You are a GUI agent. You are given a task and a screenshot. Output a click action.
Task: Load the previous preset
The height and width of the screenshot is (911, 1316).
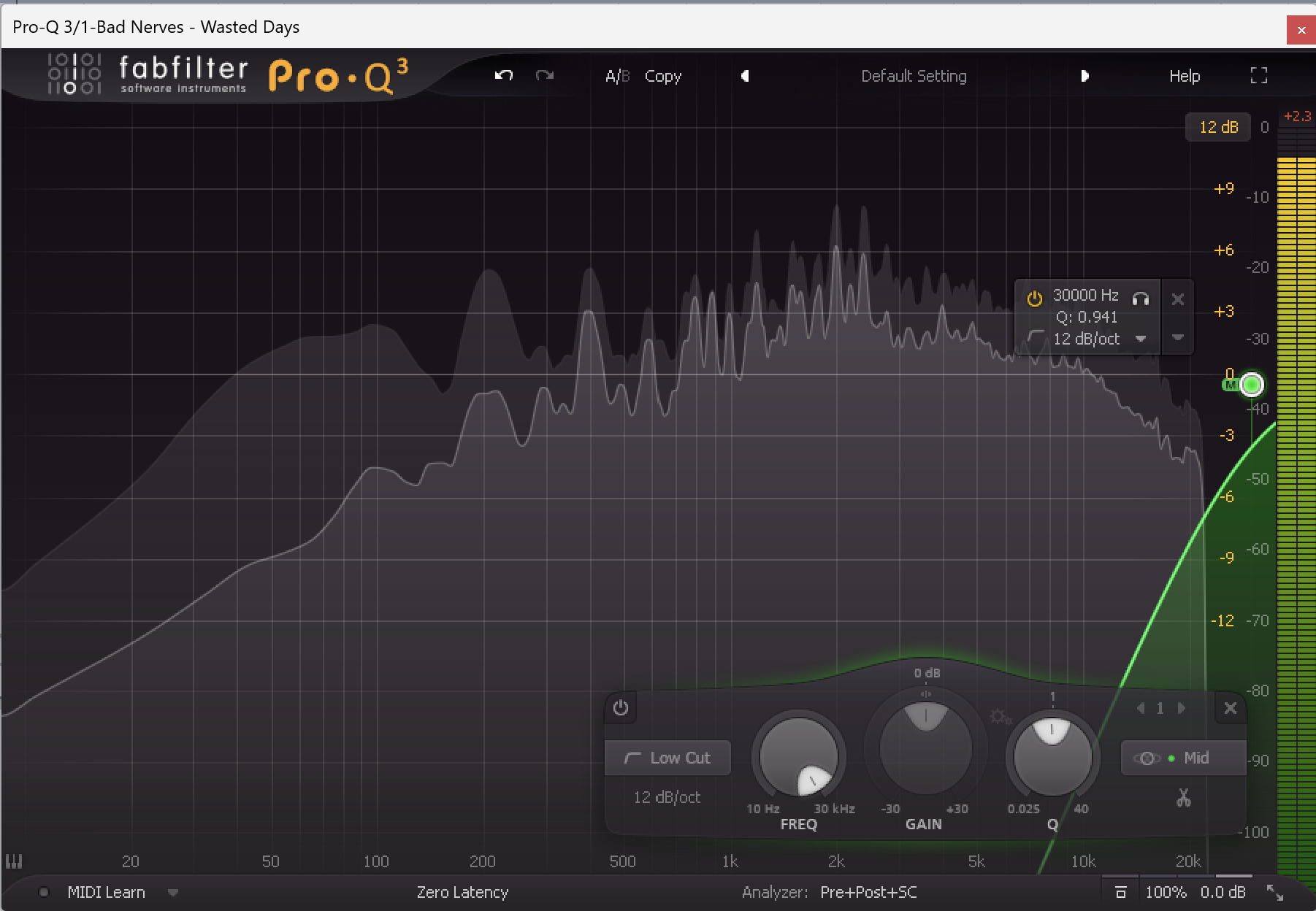tap(745, 76)
